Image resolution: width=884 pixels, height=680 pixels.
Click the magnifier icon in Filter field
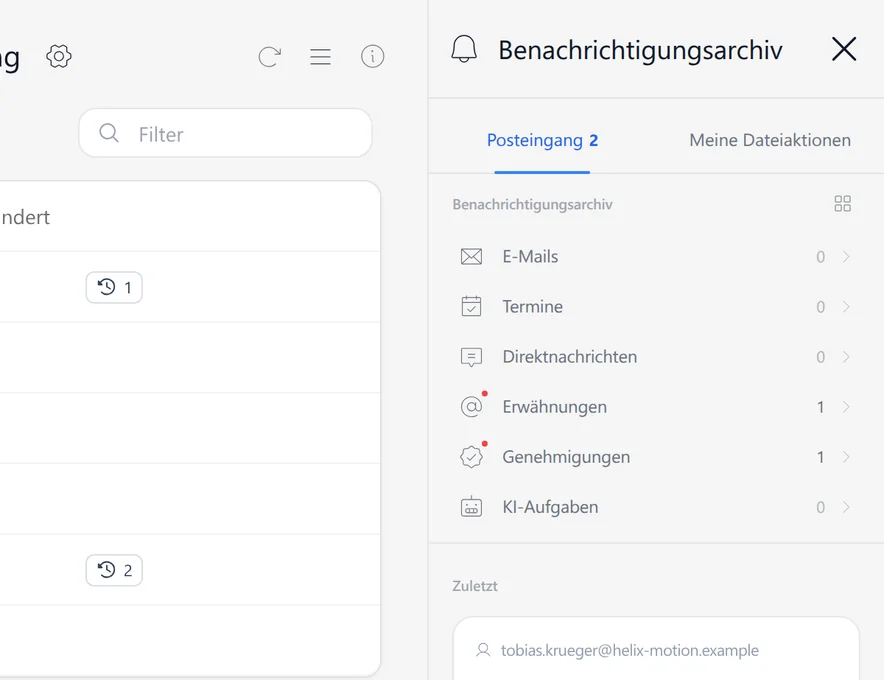click(x=109, y=133)
